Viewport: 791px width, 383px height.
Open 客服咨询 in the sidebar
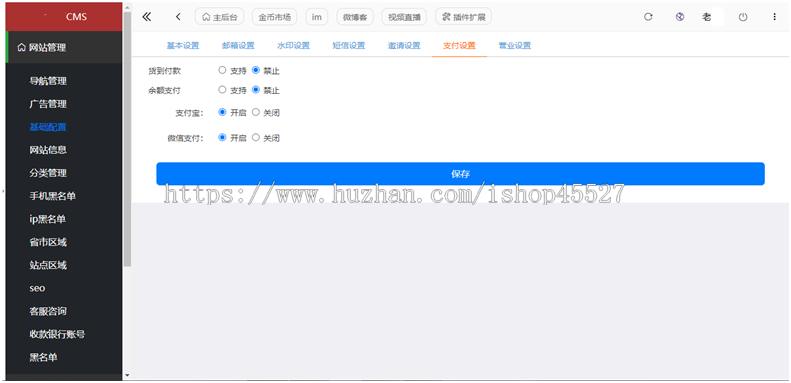[48, 311]
